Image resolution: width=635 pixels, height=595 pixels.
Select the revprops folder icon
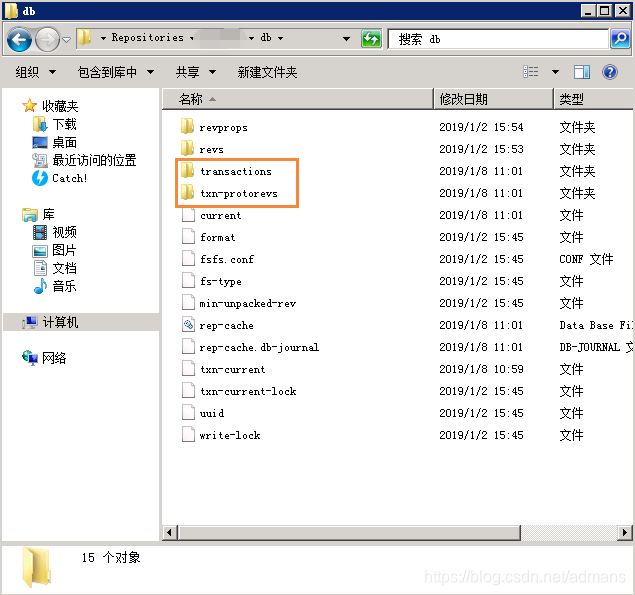(x=188, y=127)
